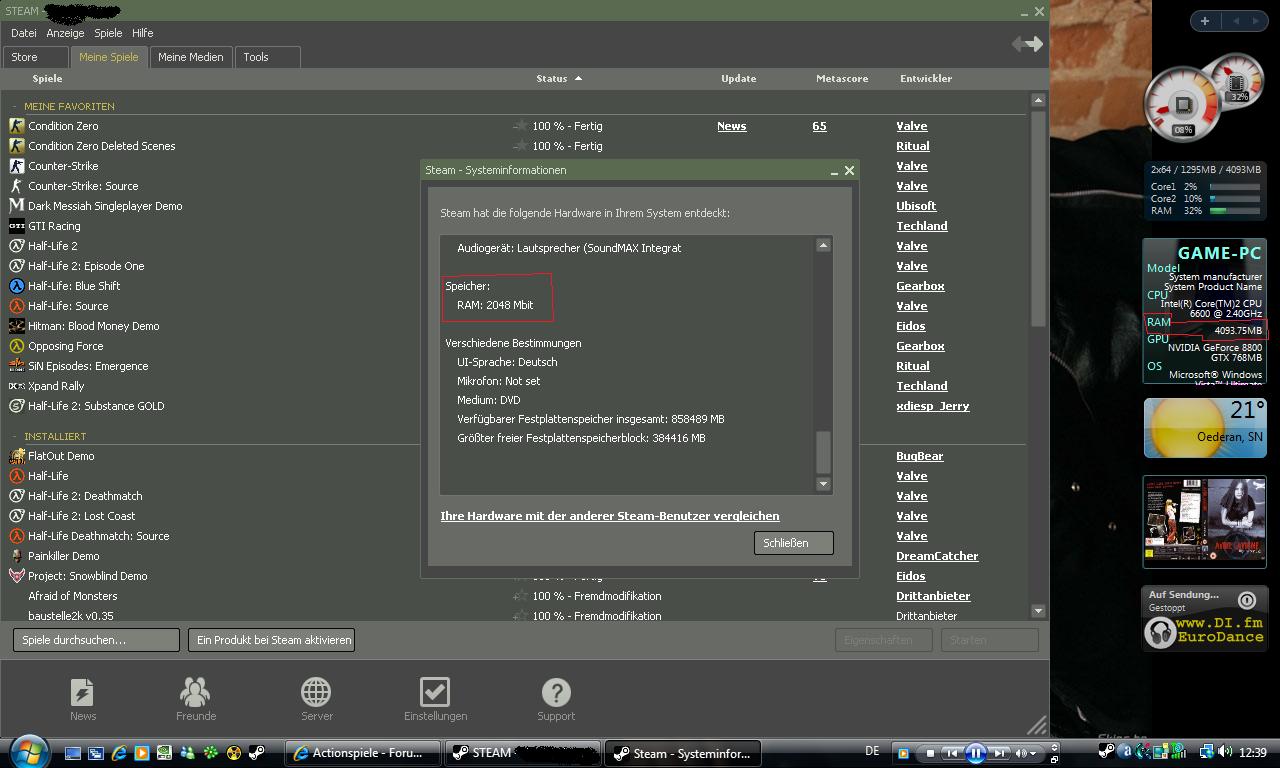1280x768 pixels.
Task: Click the Hitman: Blood Money Demo icon
Action: click(16, 326)
